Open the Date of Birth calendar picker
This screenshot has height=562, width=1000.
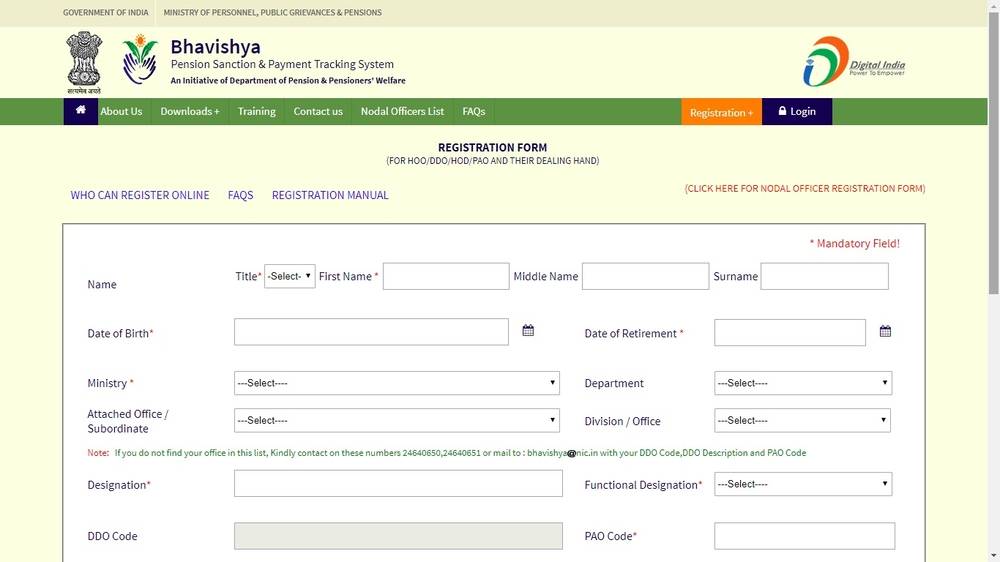pyautogui.click(x=528, y=330)
